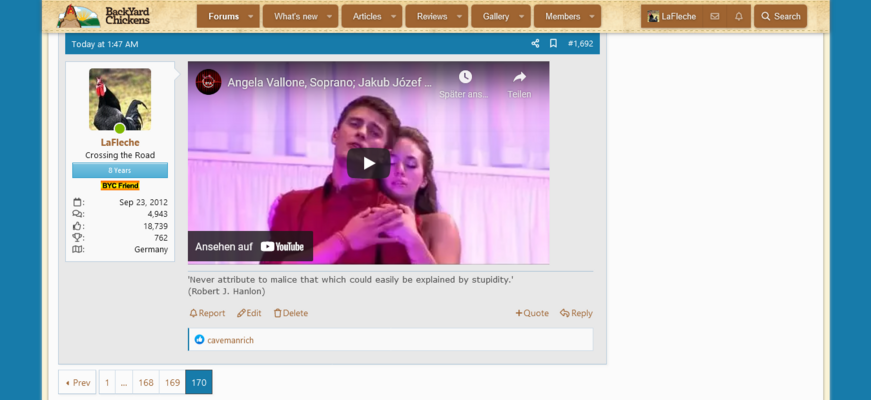The image size is (871, 400).
Task: Click the 'BYC Friend' badge
Action: pos(120,186)
